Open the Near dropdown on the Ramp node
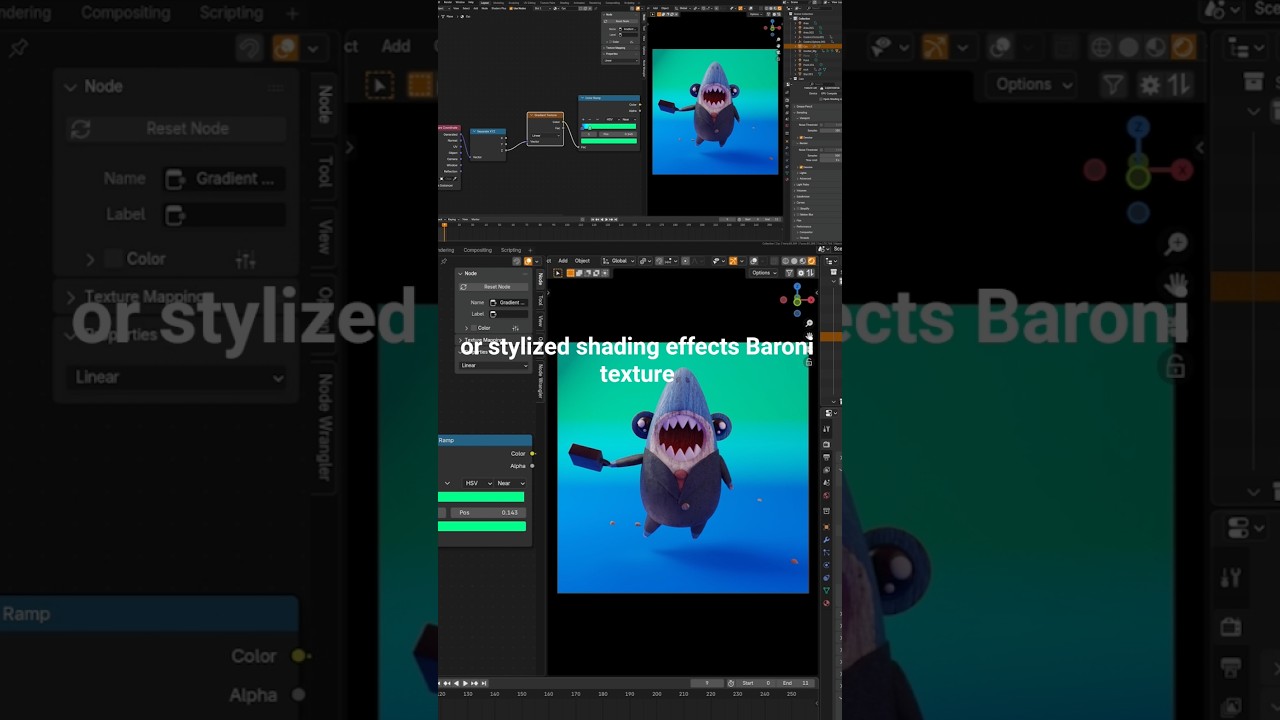Screen dimensions: 1280x720 tap(510, 483)
